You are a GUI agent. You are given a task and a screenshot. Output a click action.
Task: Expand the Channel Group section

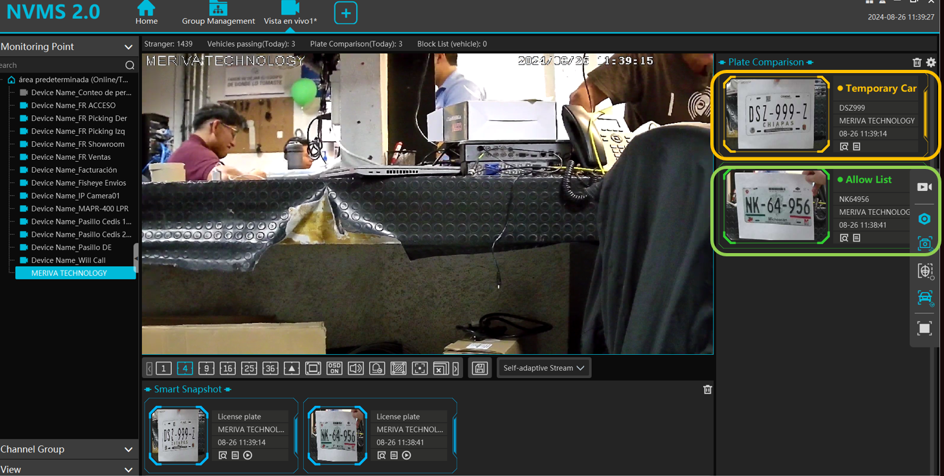[x=128, y=450]
